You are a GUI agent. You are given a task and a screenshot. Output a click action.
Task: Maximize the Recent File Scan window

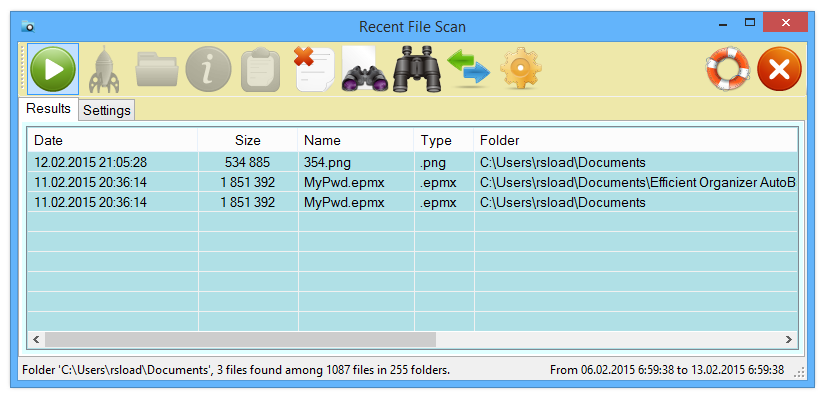750,23
